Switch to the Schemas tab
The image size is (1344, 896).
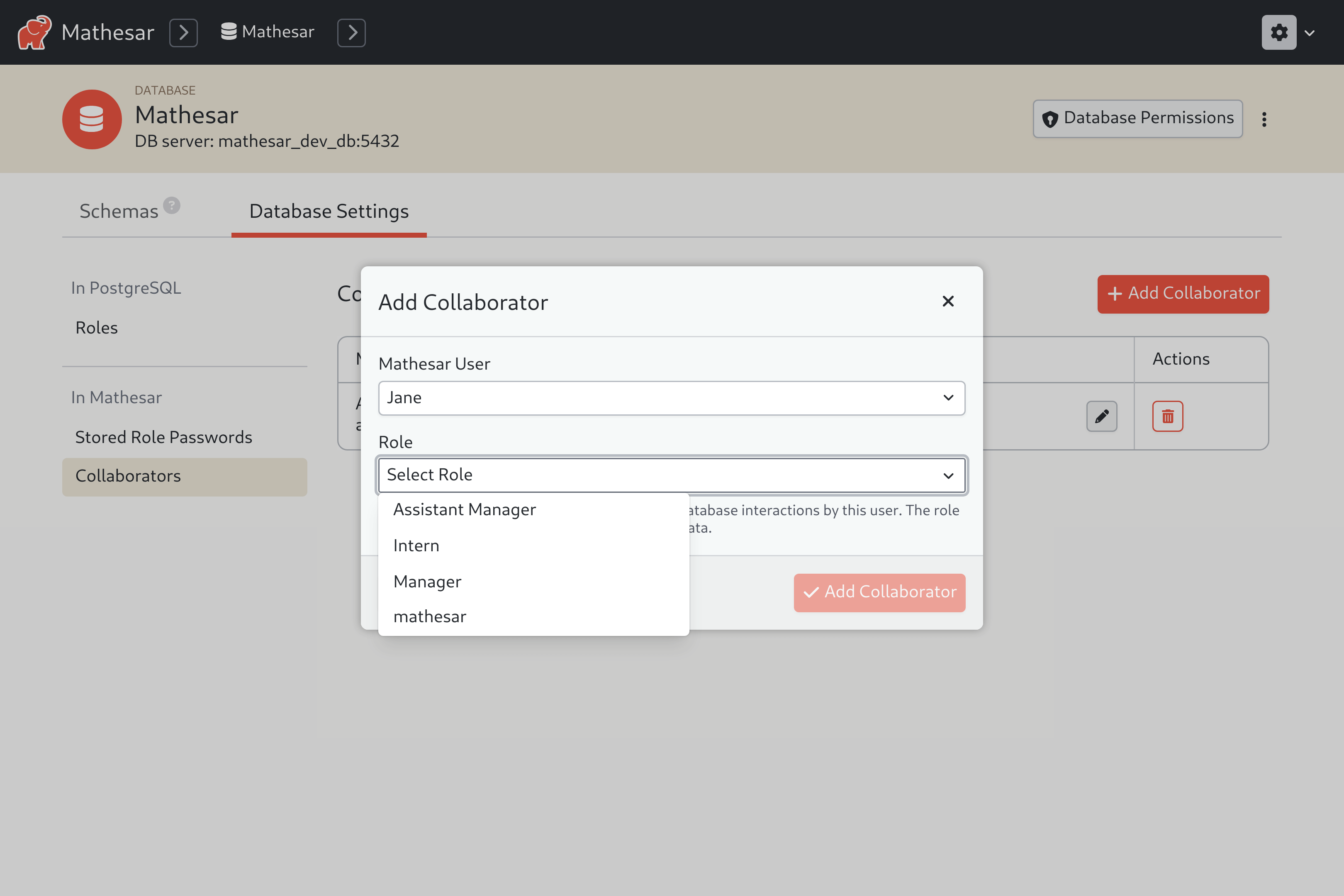[x=118, y=211]
